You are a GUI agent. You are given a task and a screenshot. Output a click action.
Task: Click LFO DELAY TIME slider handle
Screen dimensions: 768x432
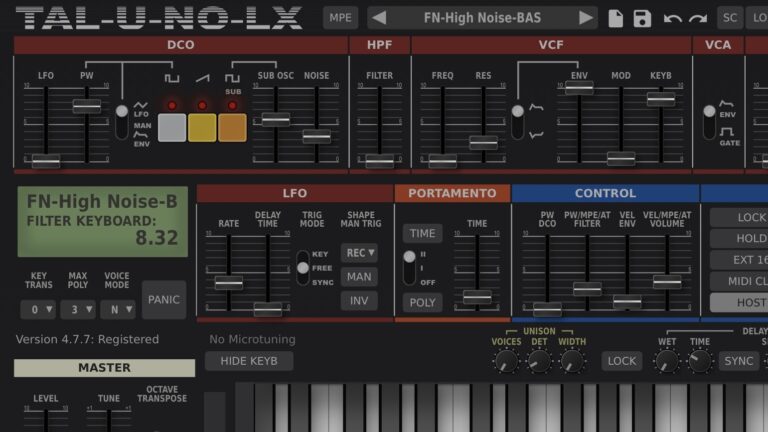268,309
